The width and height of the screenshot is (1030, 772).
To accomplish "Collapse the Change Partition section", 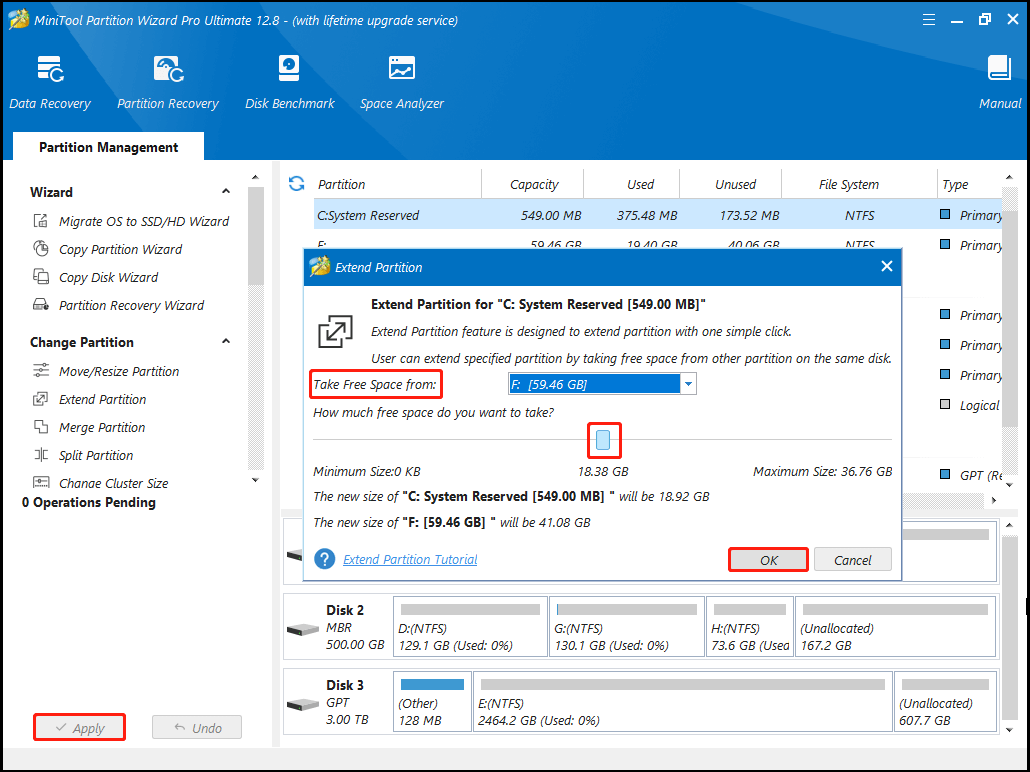I will [x=226, y=341].
